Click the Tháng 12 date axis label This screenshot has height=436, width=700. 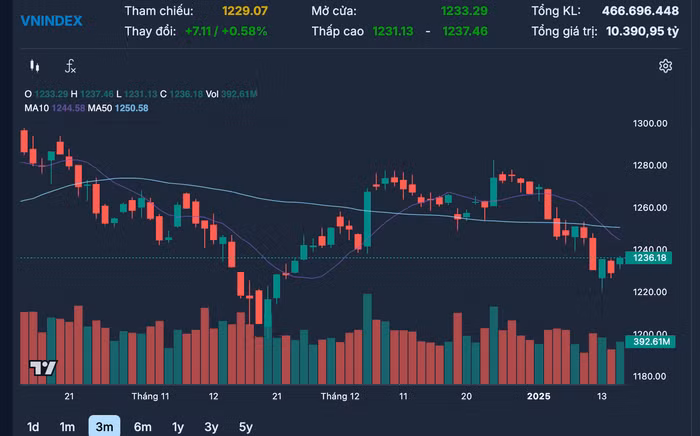pyautogui.click(x=340, y=396)
